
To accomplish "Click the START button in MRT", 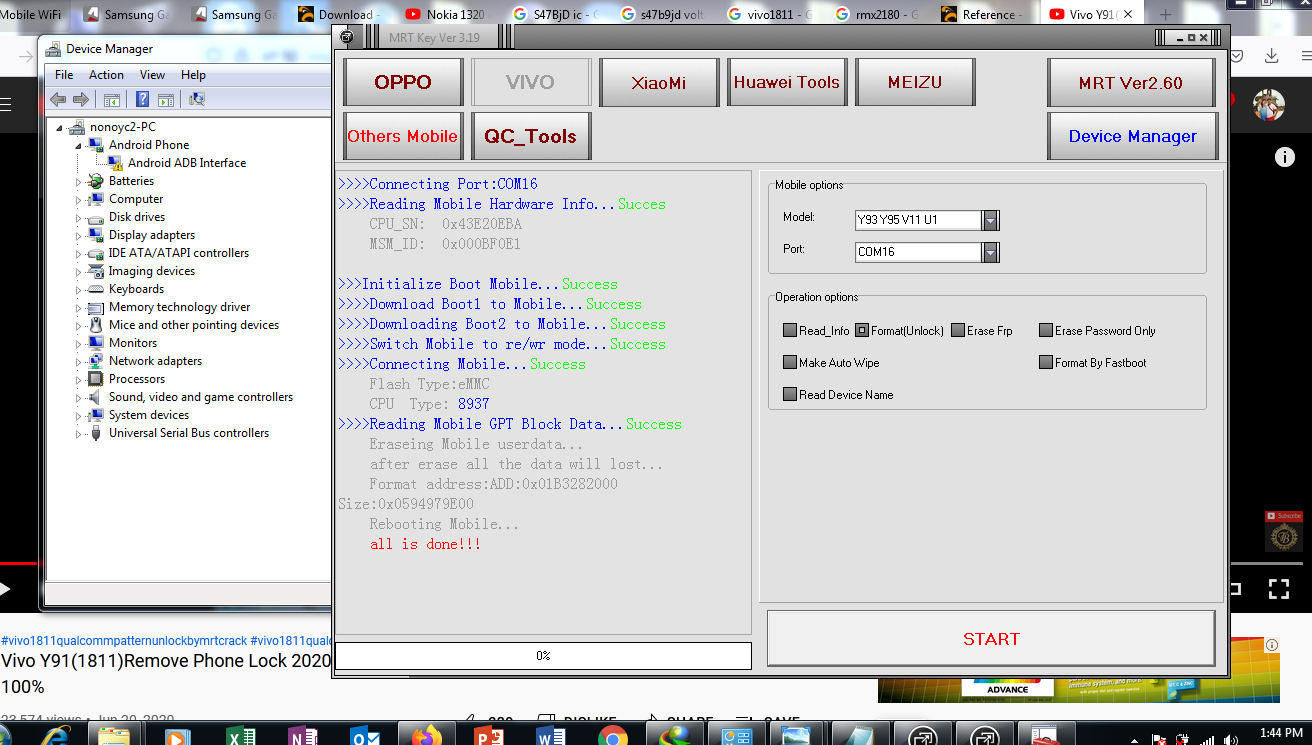I will (991, 638).
